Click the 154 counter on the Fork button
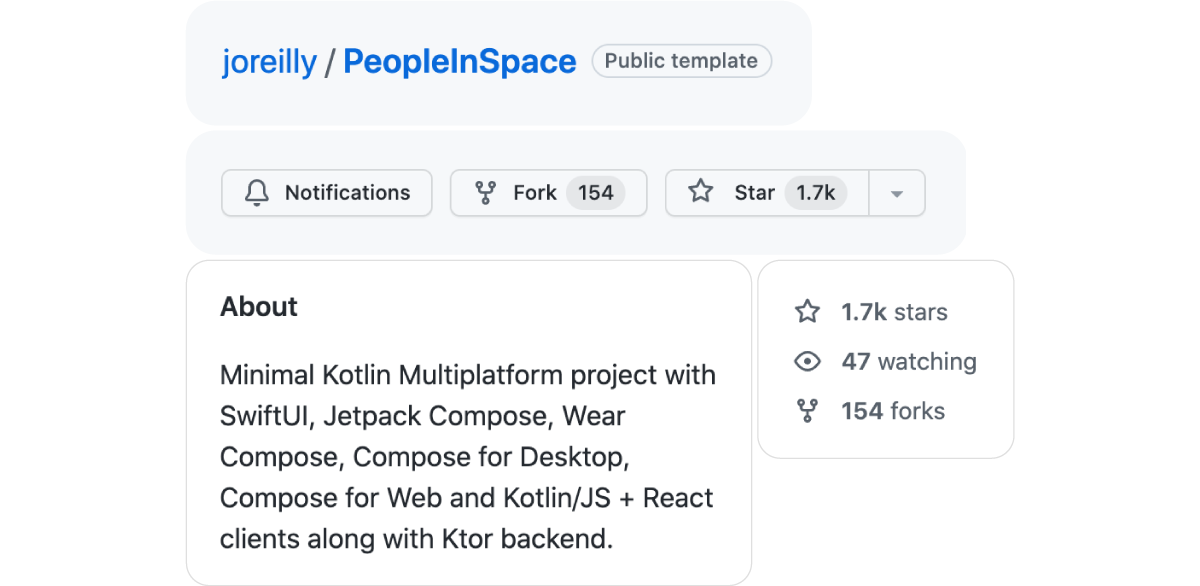Viewport: 1200px width, 586px height. (x=598, y=193)
